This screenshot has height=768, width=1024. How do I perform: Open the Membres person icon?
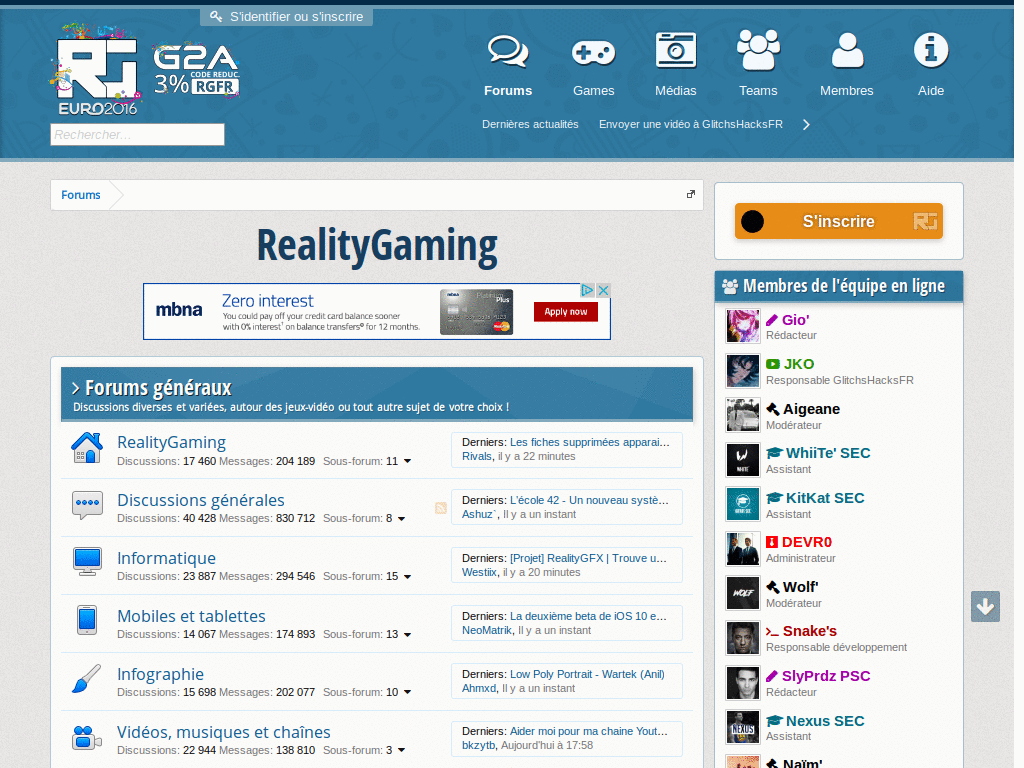(x=847, y=50)
